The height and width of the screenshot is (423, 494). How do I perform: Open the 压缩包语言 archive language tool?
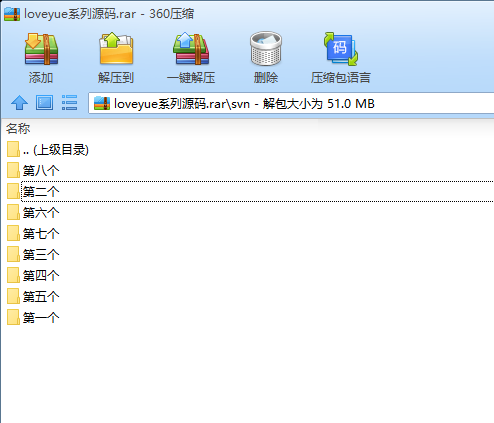(x=341, y=49)
